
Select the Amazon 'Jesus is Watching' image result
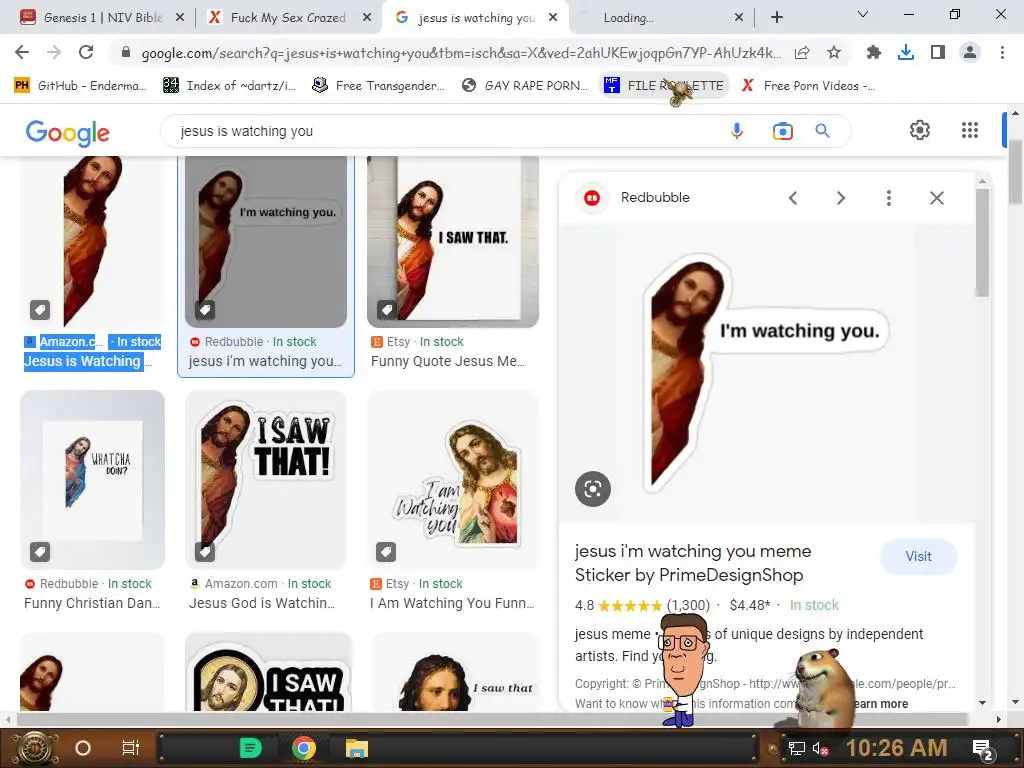[x=93, y=240]
